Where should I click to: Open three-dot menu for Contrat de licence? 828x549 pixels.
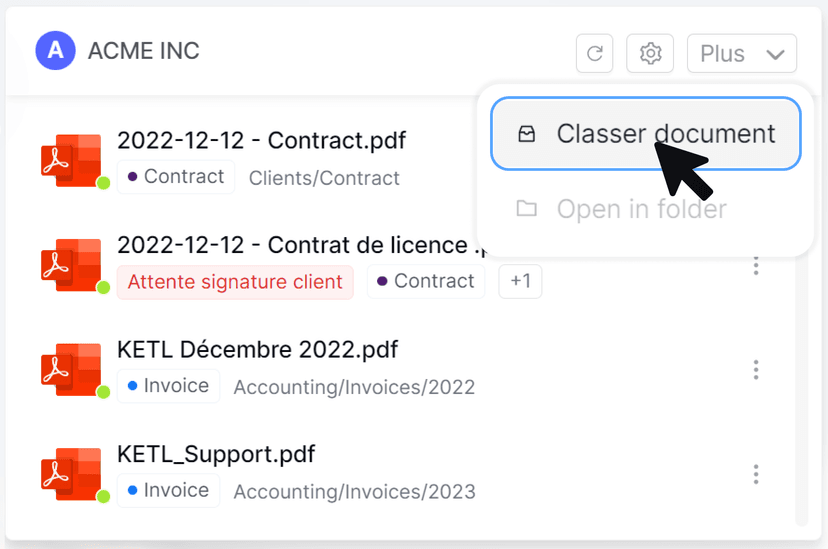756,265
